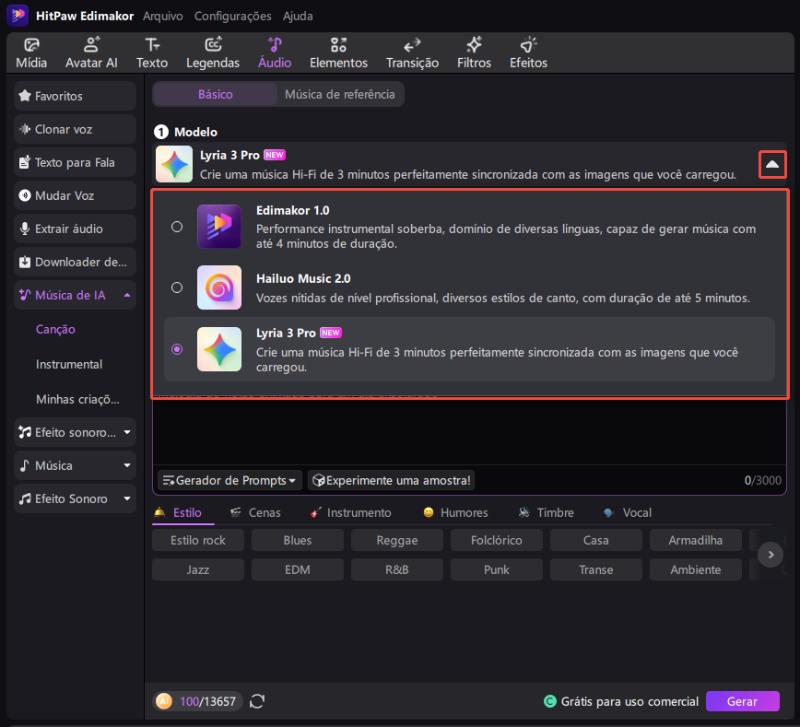
Task: Open the Avatar AI tool
Action: coord(91,53)
